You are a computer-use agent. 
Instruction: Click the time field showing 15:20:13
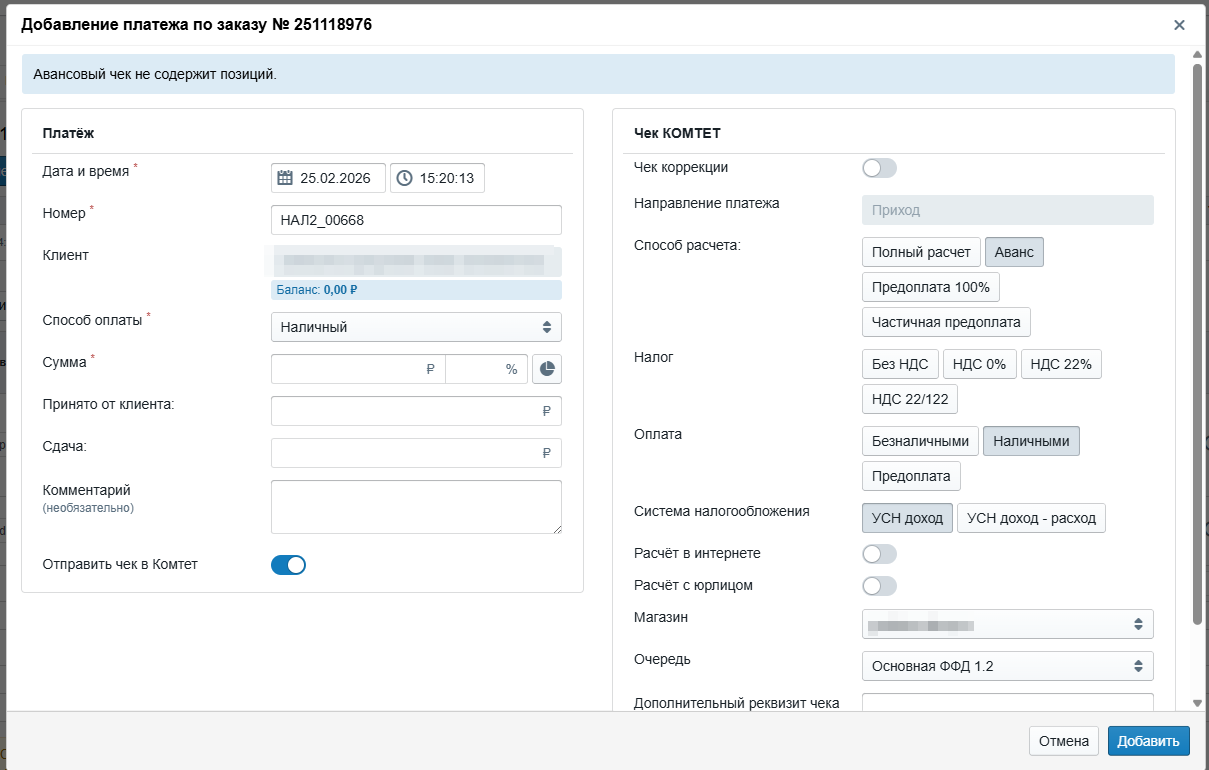click(437, 178)
